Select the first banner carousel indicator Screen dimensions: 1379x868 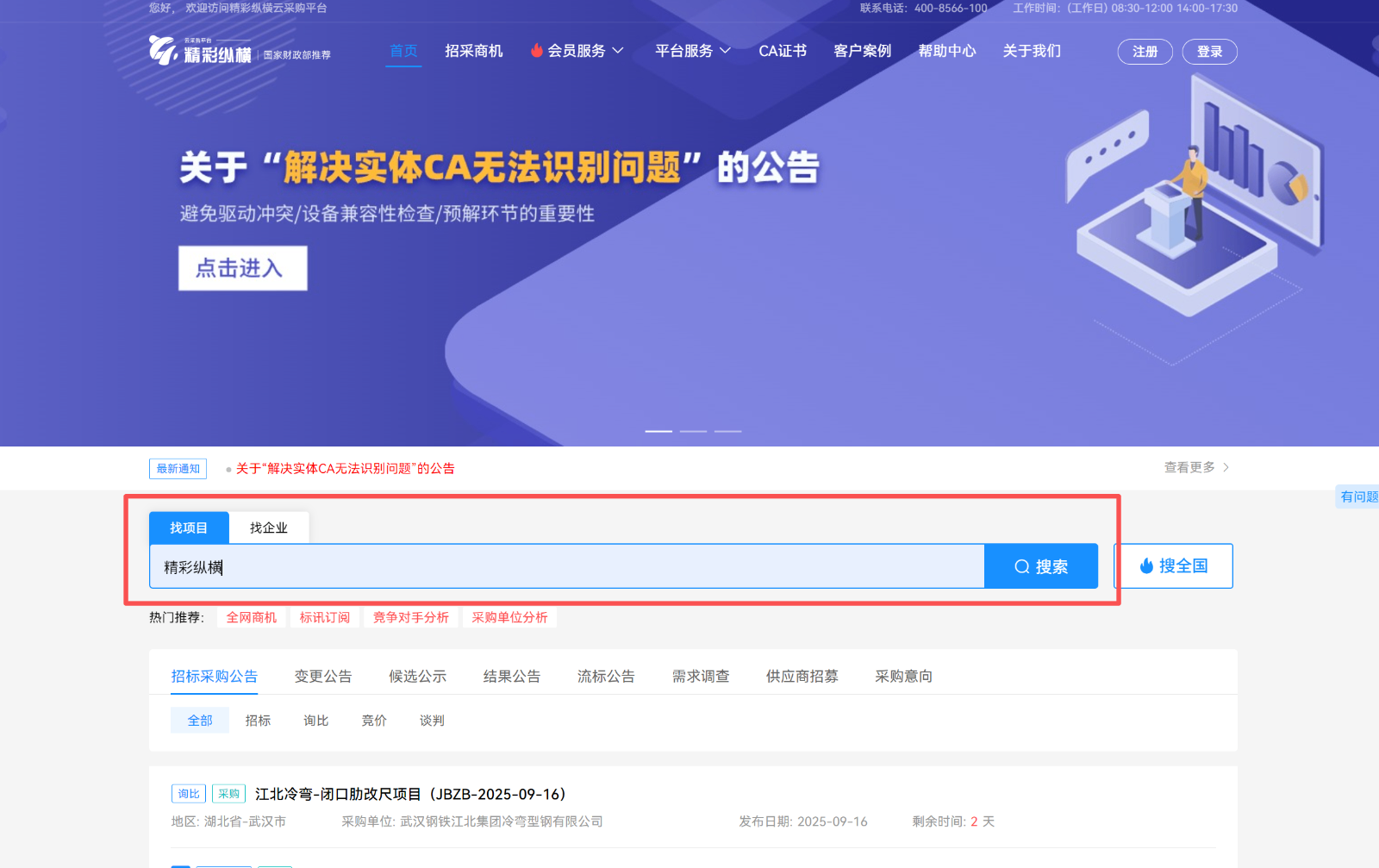pyautogui.click(x=658, y=431)
